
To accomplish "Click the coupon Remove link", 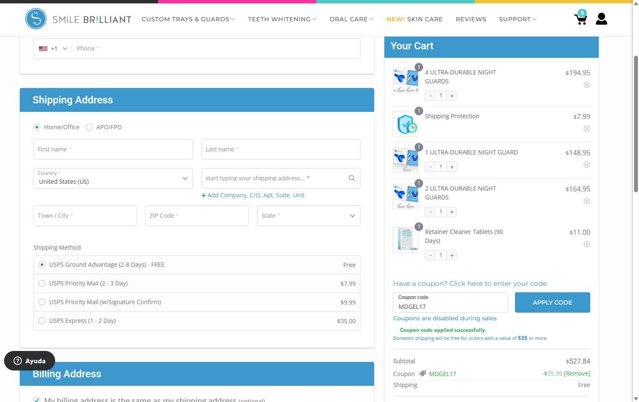I will coord(577,373).
